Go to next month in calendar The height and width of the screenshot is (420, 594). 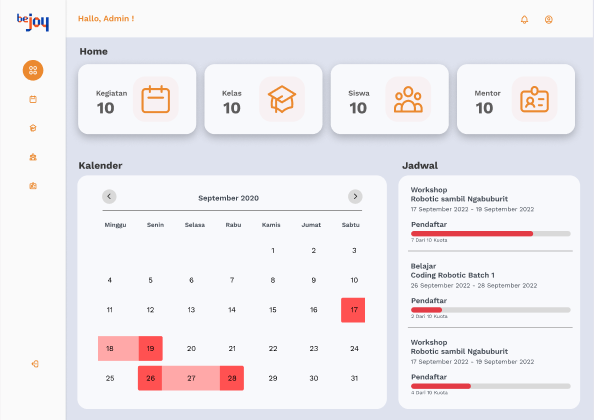click(x=355, y=196)
